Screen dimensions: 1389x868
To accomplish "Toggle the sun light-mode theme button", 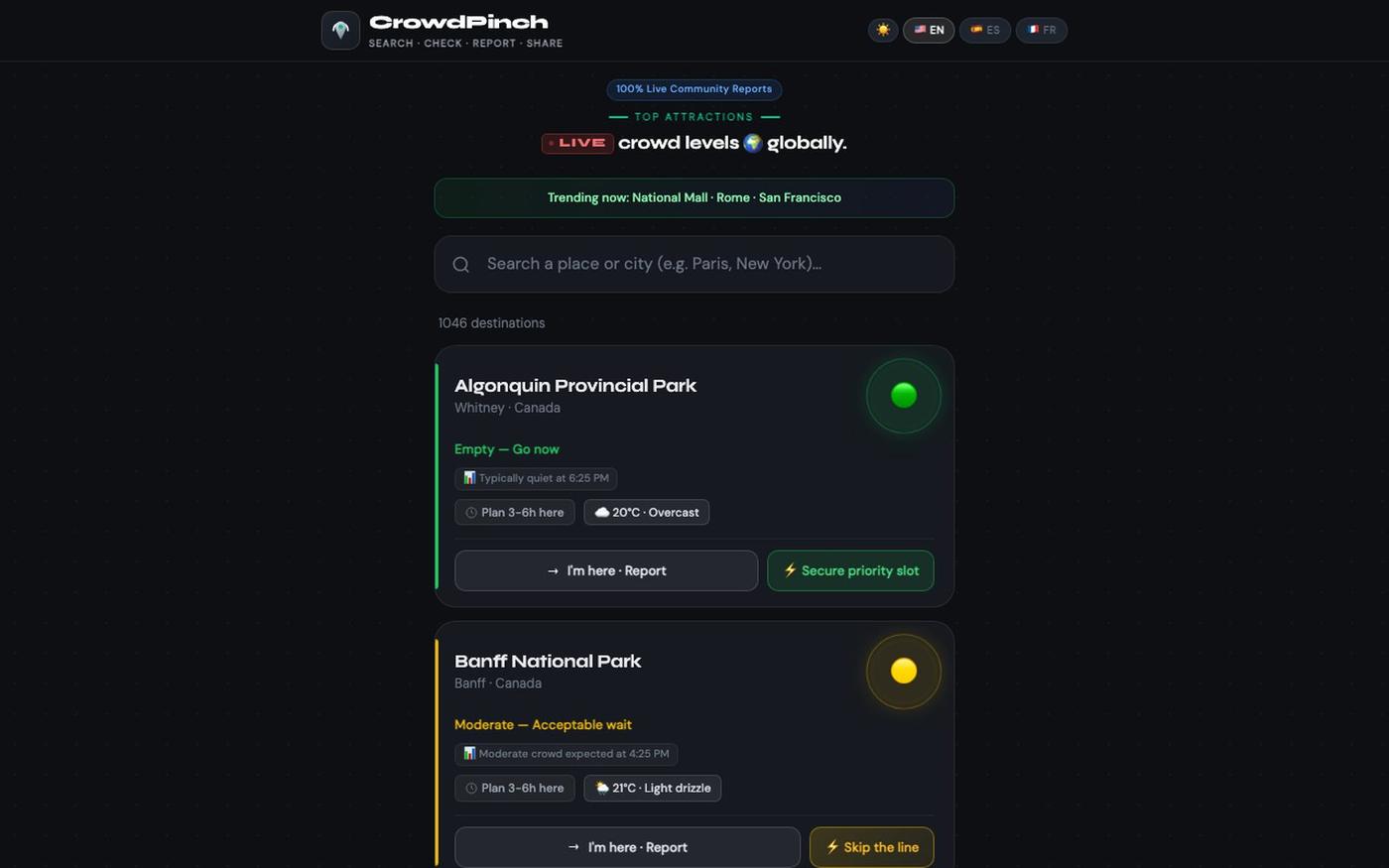I will pyautogui.click(x=883, y=30).
